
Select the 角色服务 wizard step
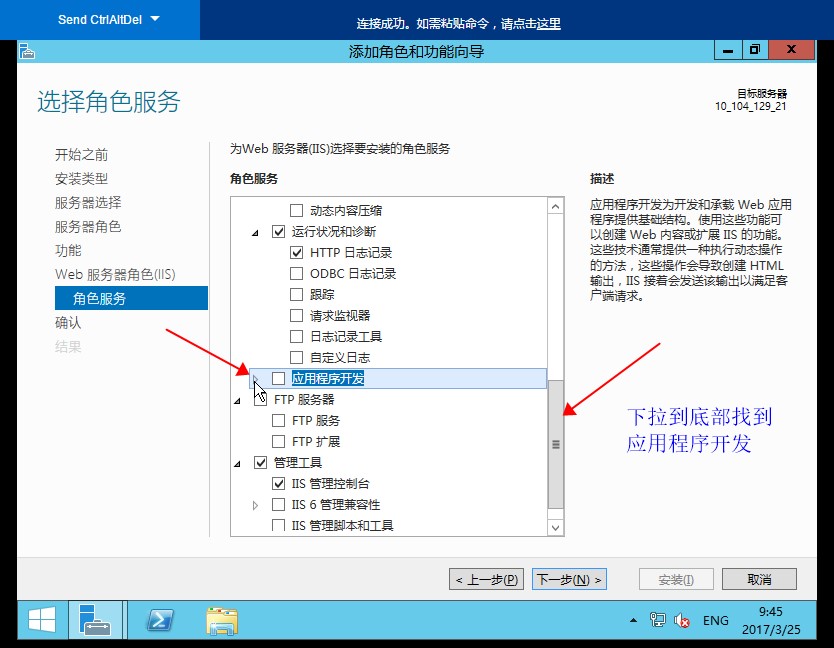[x=131, y=298]
